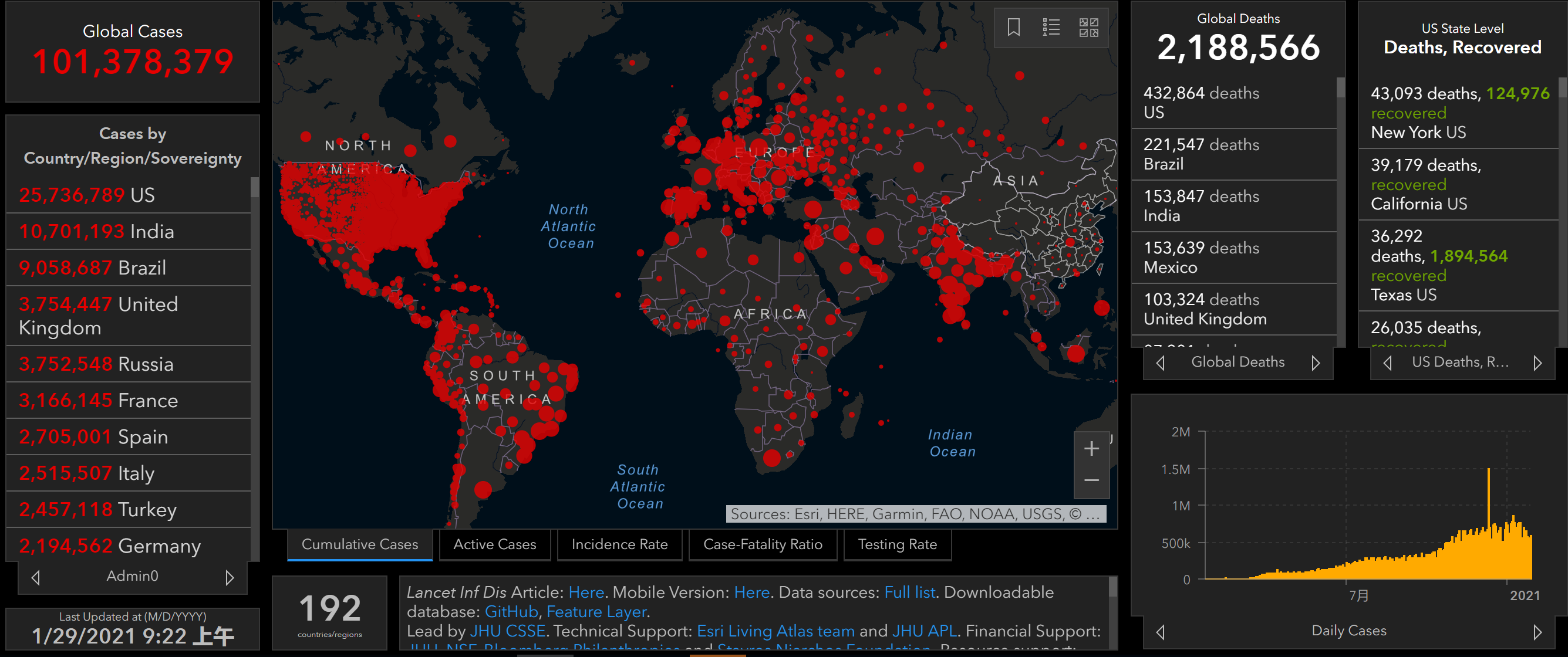Viewport: 1568px width, 657px height.
Task: Select Turkey in the cases list
Action: tap(129, 510)
